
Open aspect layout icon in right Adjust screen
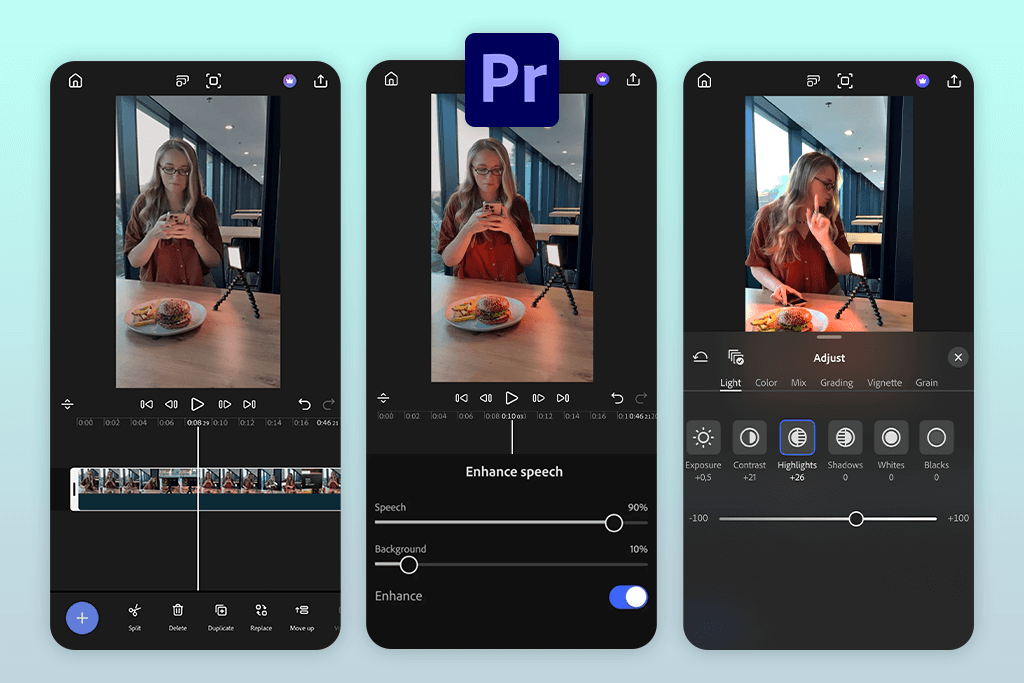pos(813,80)
